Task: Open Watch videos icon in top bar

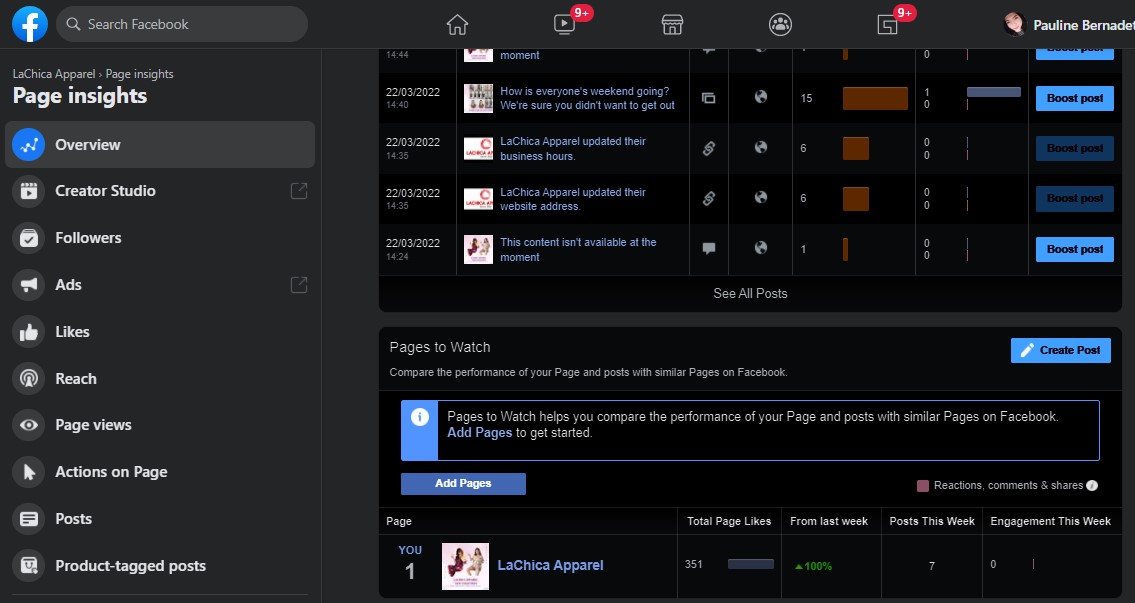Action: pyautogui.click(x=564, y=25)
